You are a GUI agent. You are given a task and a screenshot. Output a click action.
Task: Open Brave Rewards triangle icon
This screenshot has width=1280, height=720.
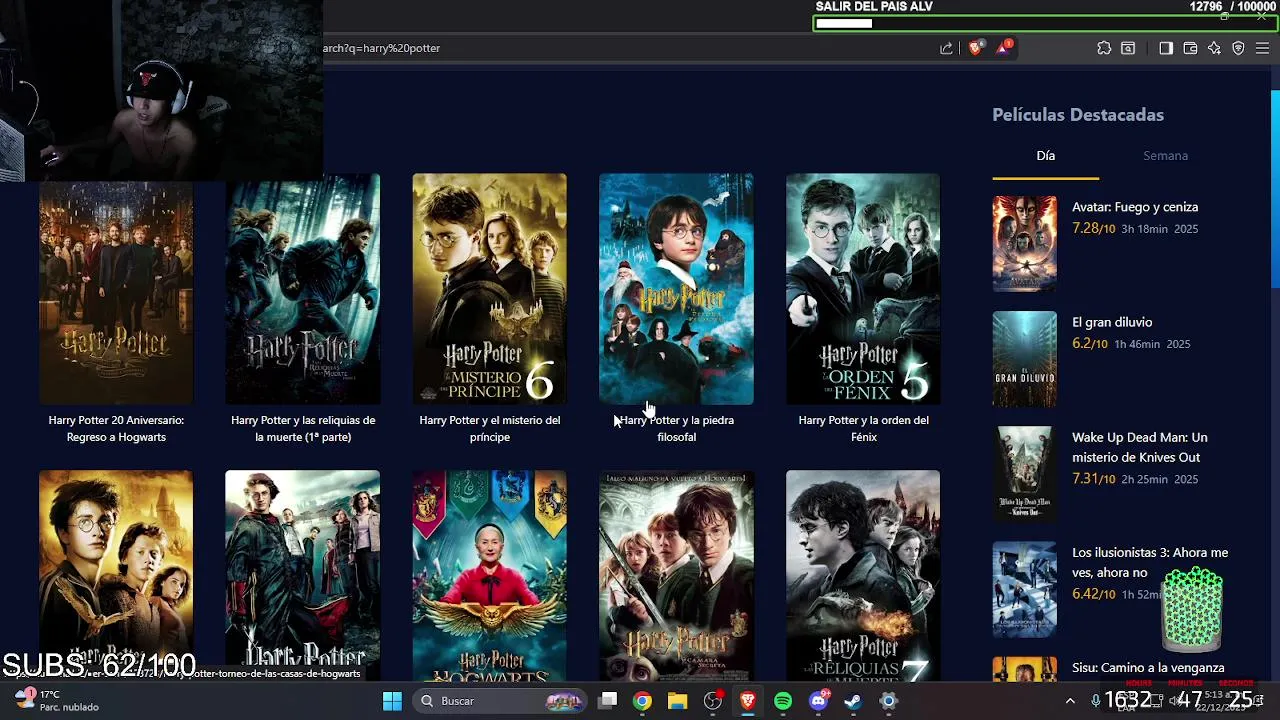pyautogui.click(x=1003, y=48)
